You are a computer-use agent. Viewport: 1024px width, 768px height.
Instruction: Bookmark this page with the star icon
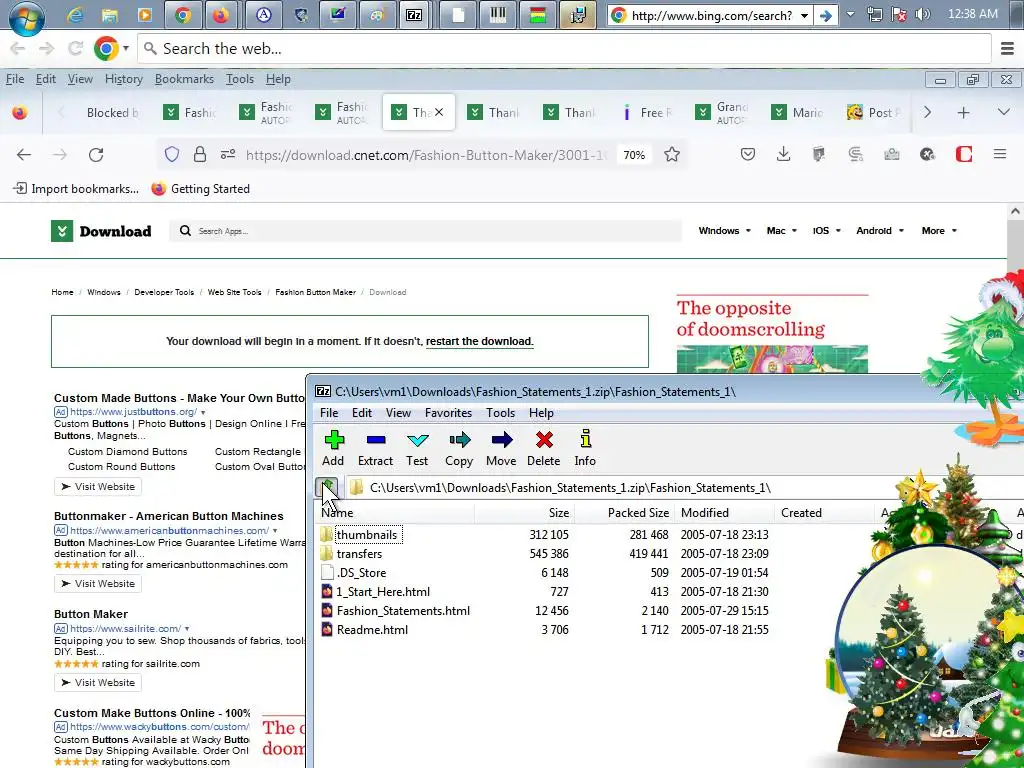coord(672,155)
